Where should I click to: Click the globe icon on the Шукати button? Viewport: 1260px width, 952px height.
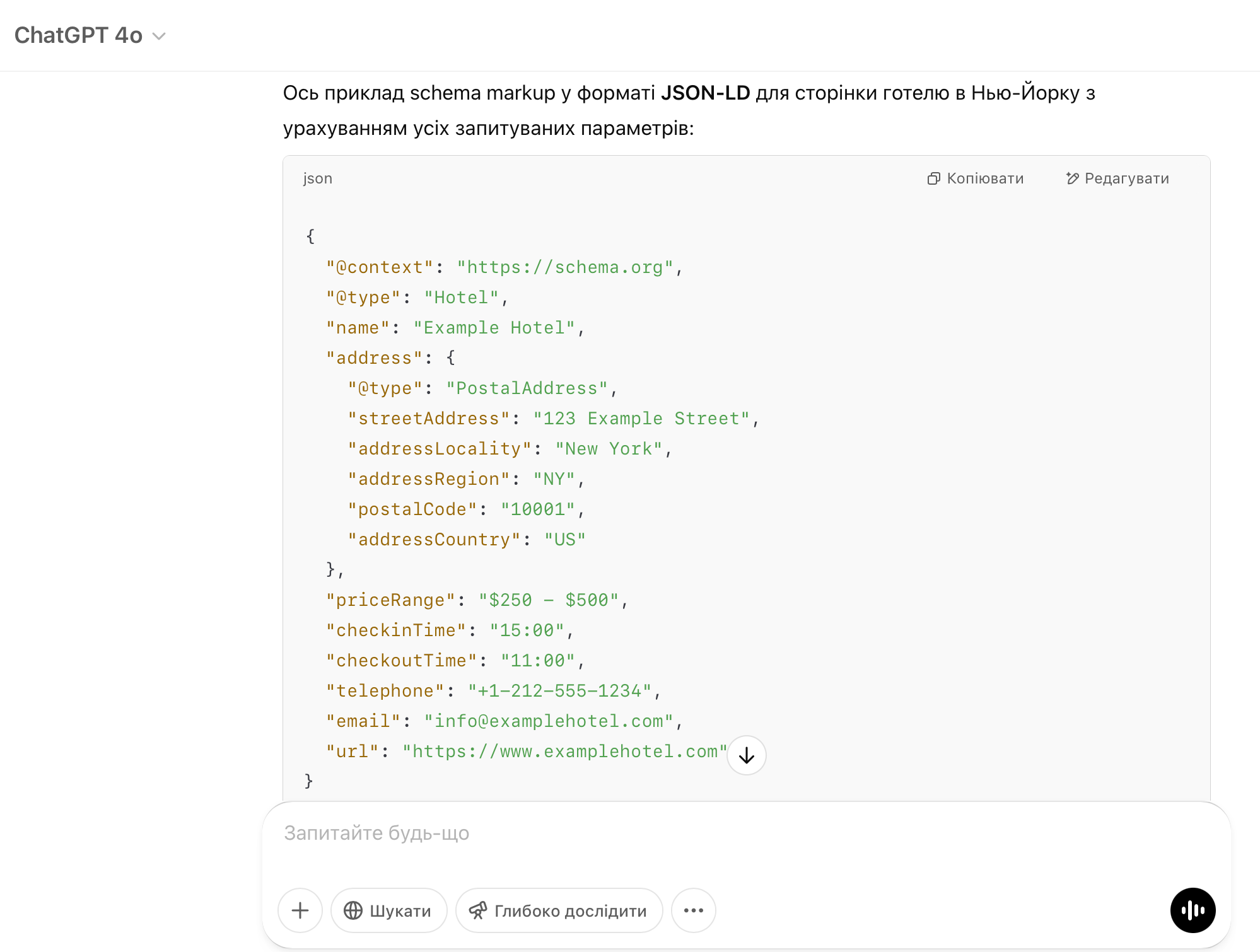[353, 910]
